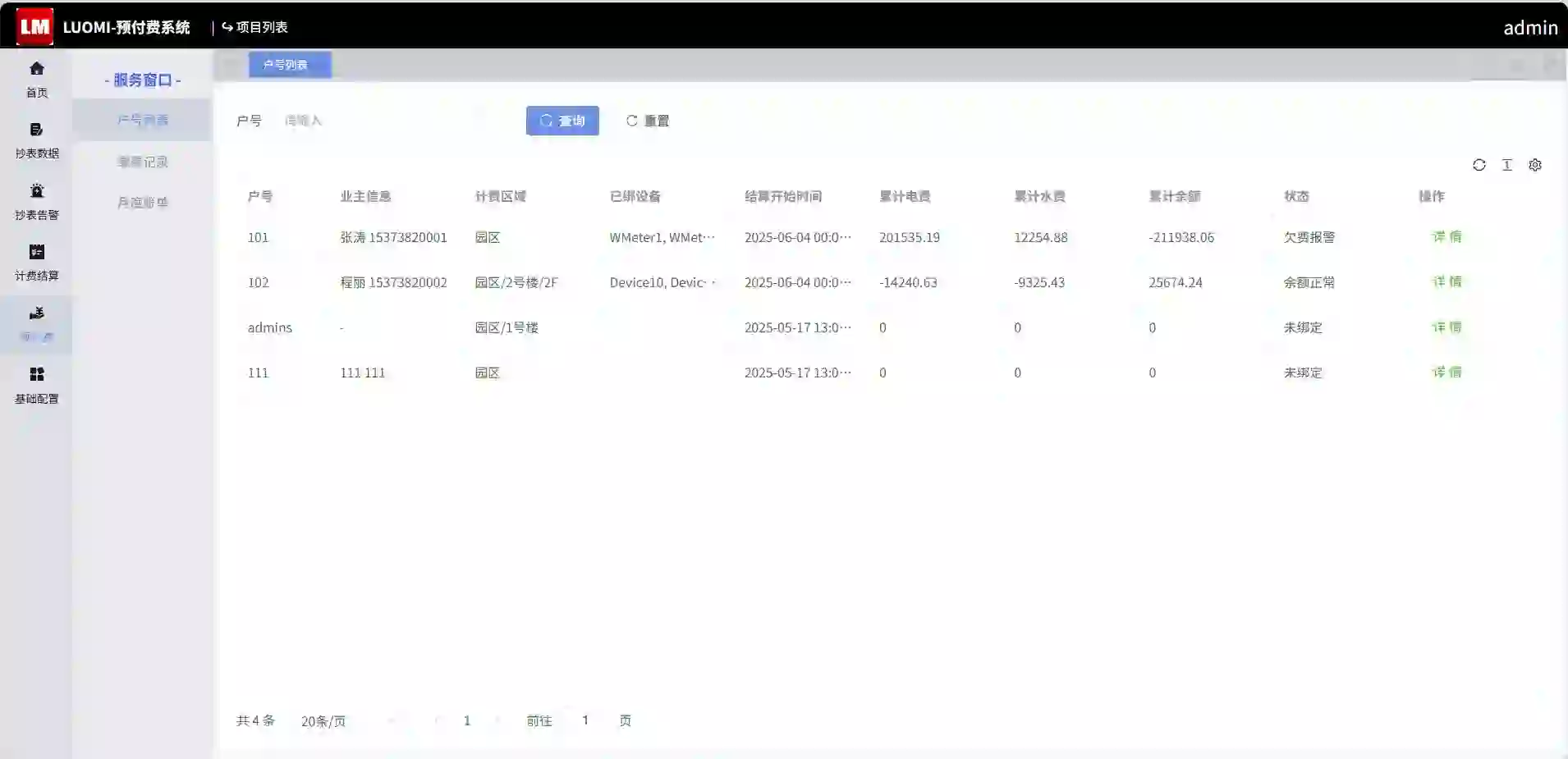
Task: Focus the 户号 search input field
Action: tap(394, 121)
